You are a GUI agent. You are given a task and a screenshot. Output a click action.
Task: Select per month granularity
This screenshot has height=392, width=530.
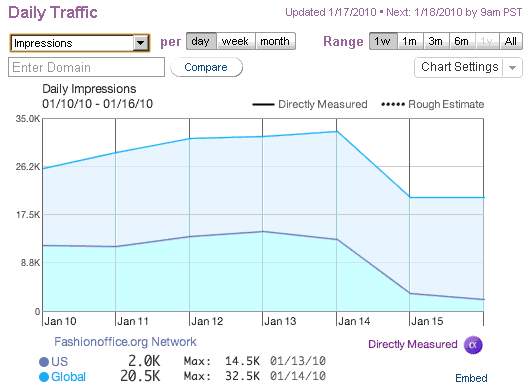275,41
